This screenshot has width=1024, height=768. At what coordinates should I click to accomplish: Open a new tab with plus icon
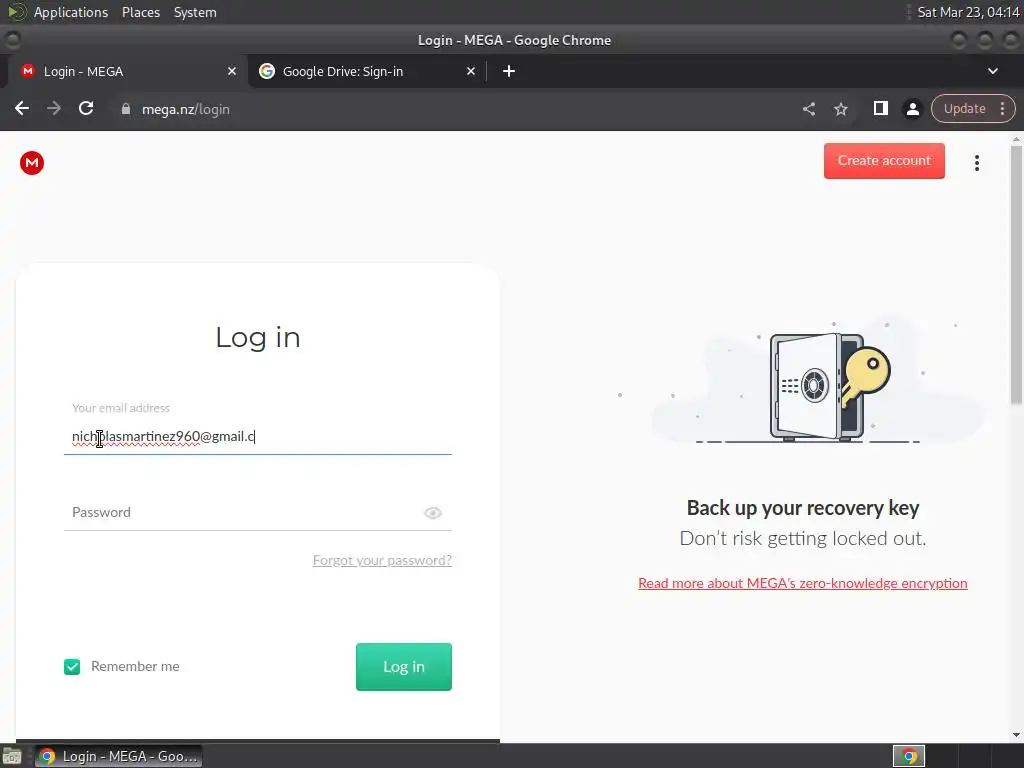(x=509, y=71)
